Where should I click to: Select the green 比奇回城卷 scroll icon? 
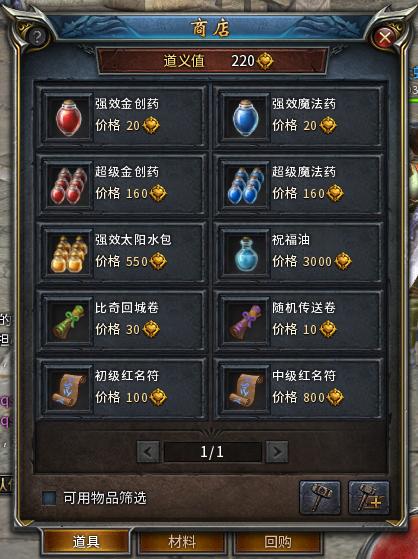point(68,322)
